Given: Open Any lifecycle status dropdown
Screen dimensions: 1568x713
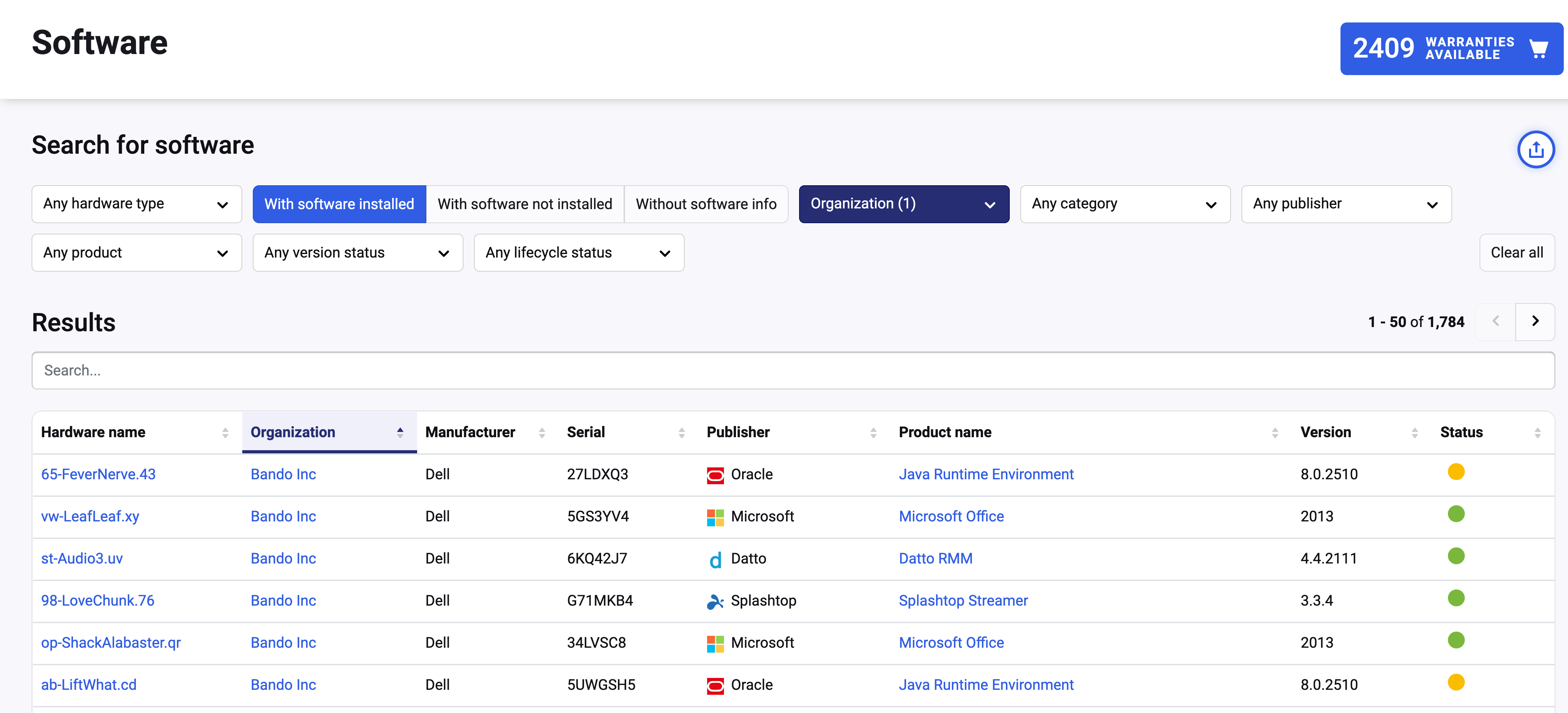Looking at the screenshot, I should point(579,253).
